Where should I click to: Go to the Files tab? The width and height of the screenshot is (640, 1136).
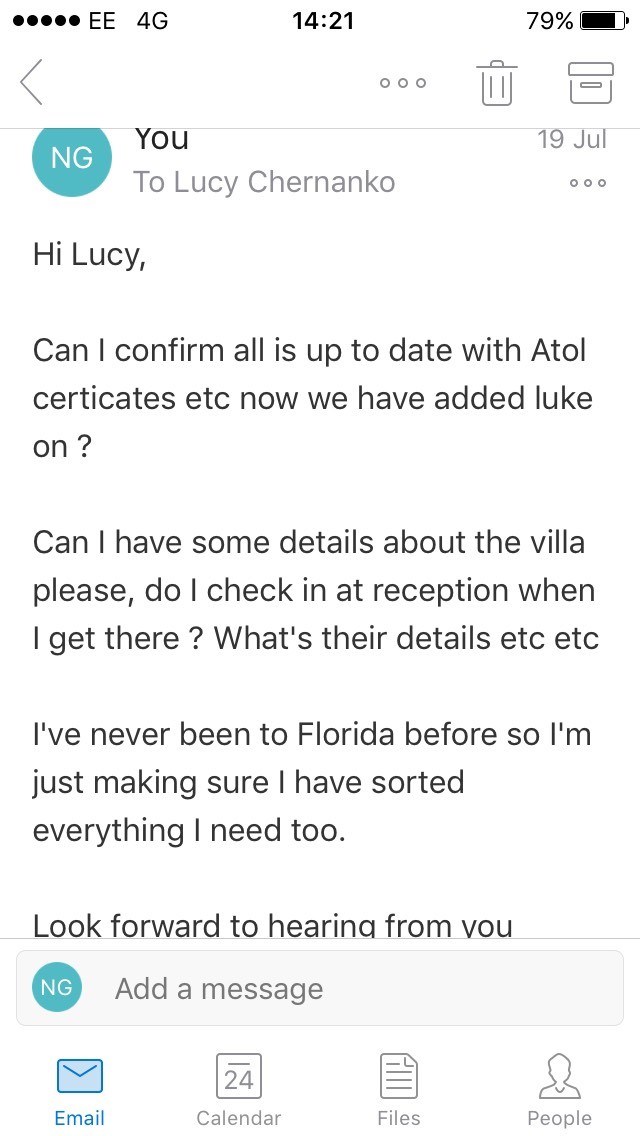(399, 1090)
